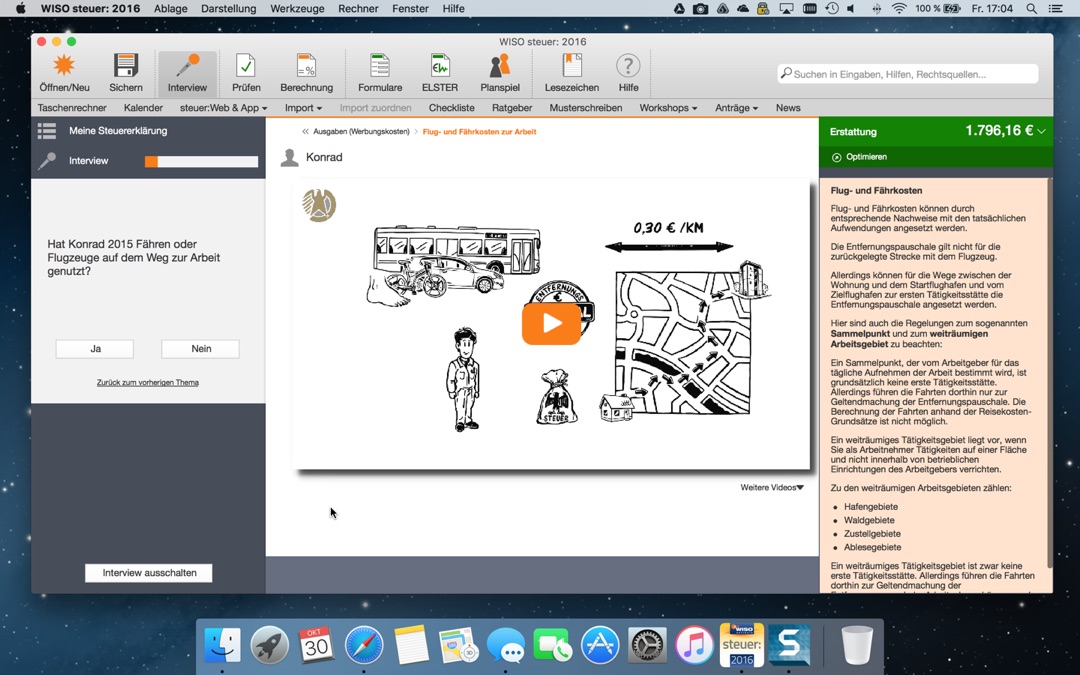Open the Ratgeber toolbar entry

(512, 107)
